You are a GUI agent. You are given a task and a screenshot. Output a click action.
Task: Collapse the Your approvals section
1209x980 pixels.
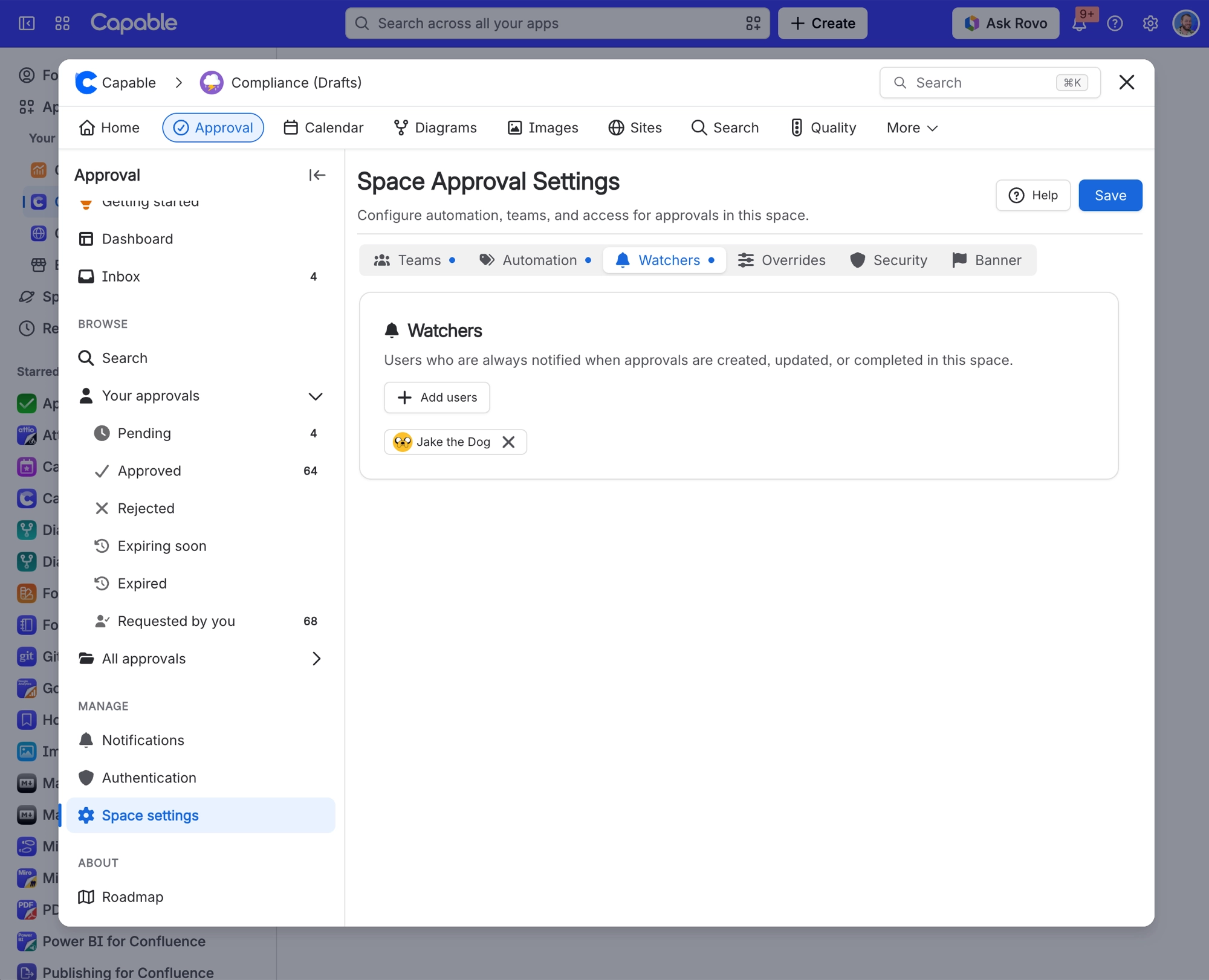(316, 396)
